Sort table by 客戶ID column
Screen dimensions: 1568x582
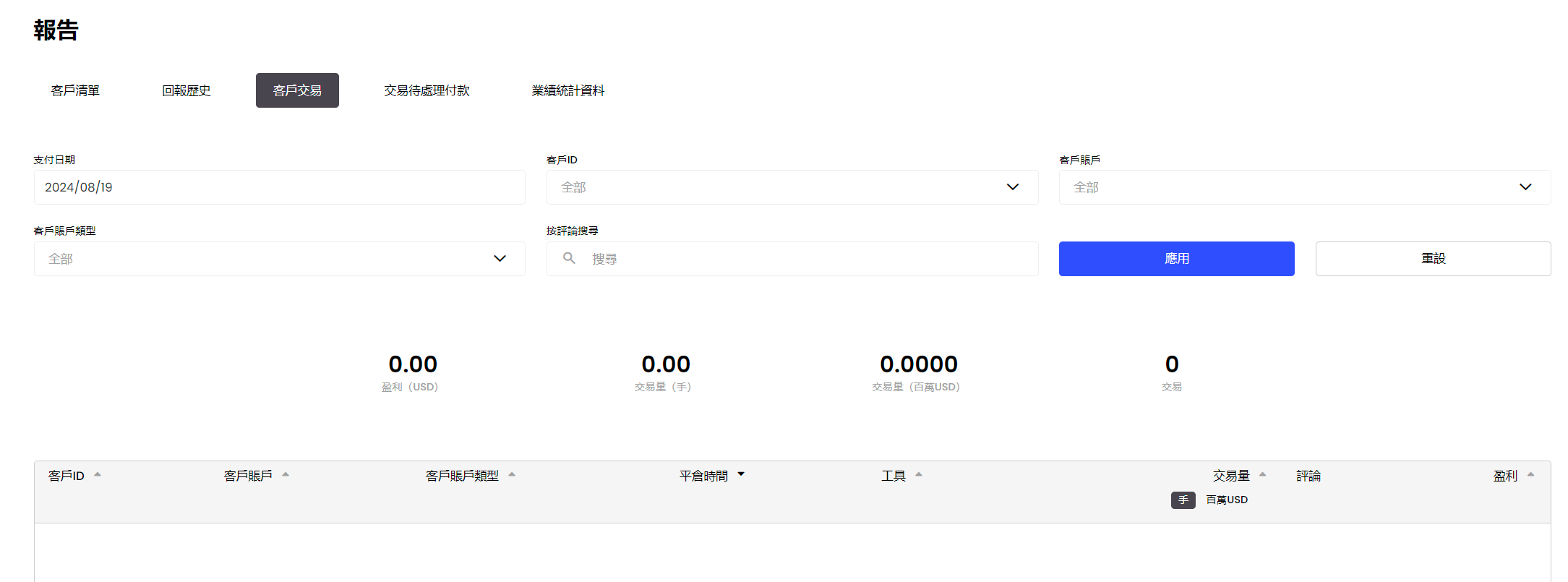point(74,476)
